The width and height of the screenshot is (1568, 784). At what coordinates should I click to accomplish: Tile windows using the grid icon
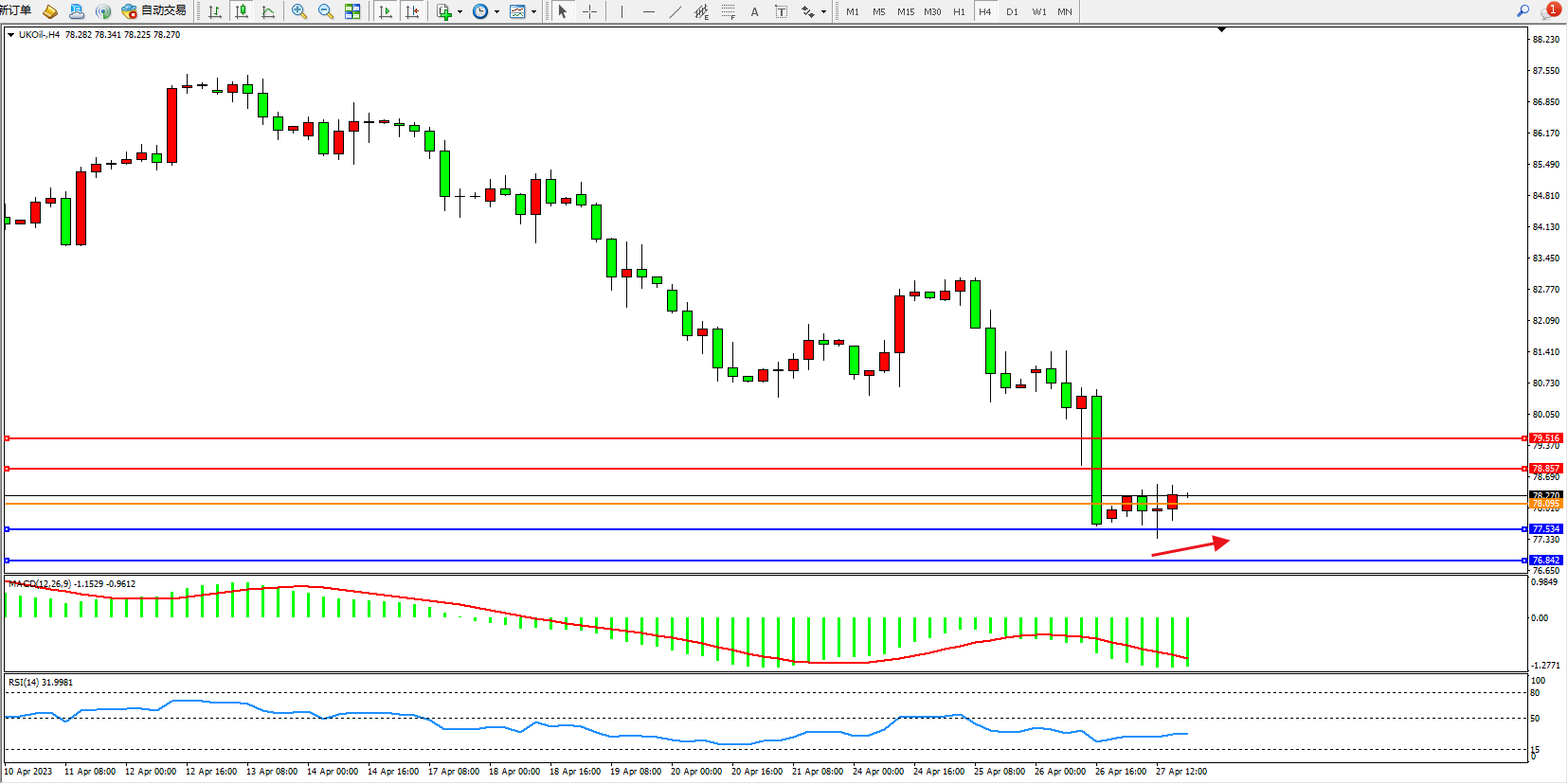(x=352, y=11)
